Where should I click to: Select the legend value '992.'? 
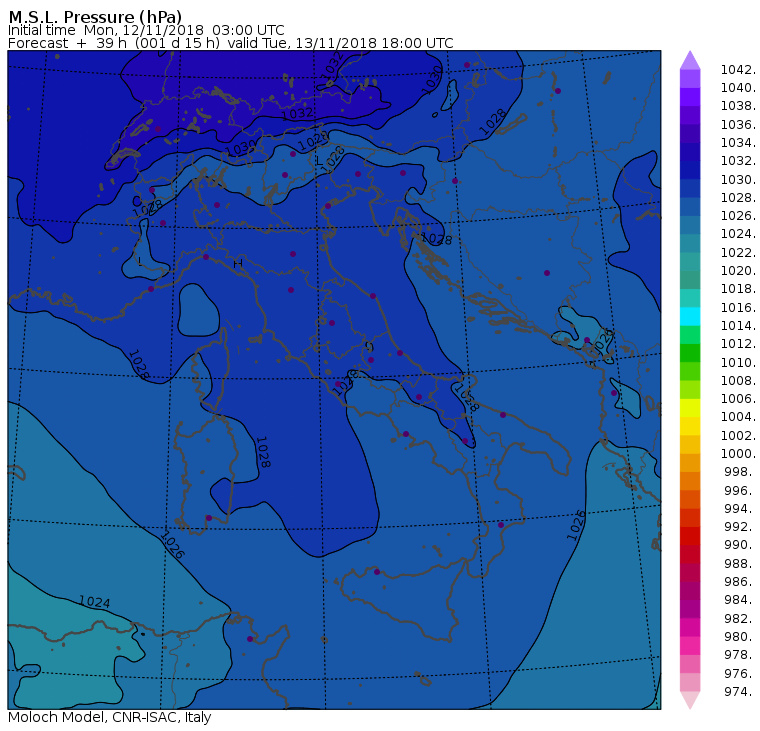[740, 526]
